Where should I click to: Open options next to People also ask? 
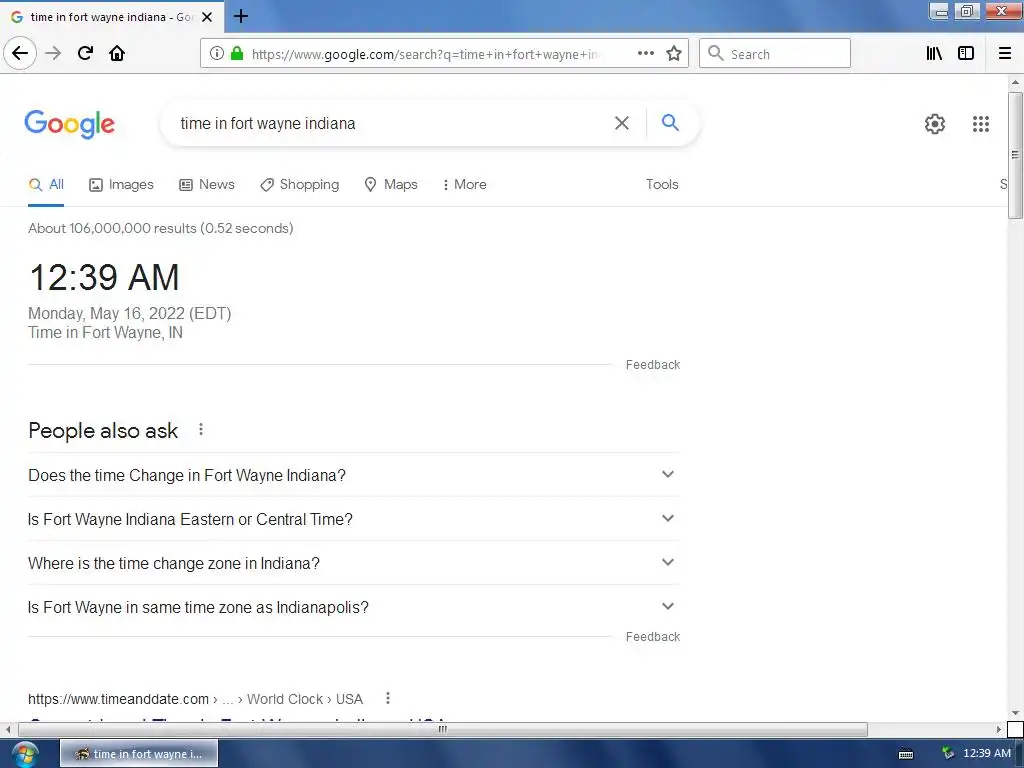pos(201,430)
